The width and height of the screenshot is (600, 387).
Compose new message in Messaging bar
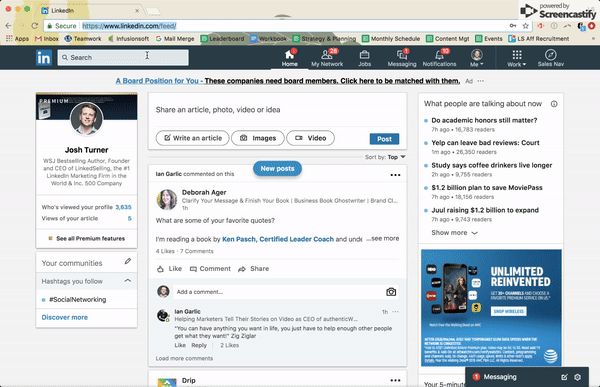pos(564,377)
